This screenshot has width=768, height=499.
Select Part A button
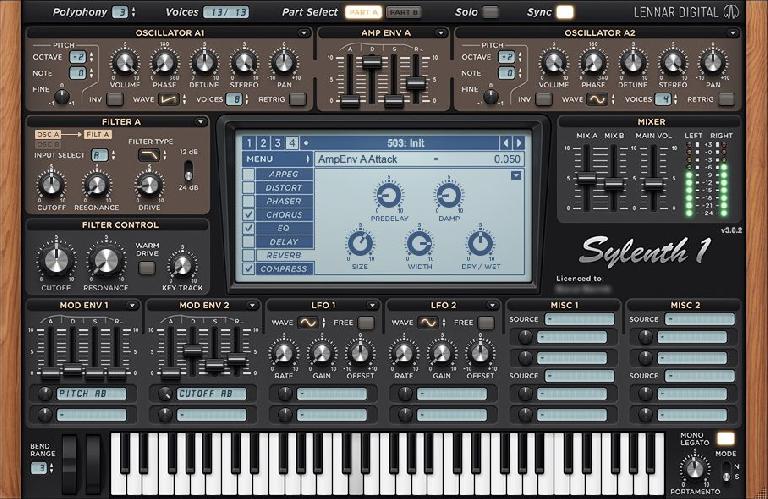pyautogui.click(x=363, y=12)
